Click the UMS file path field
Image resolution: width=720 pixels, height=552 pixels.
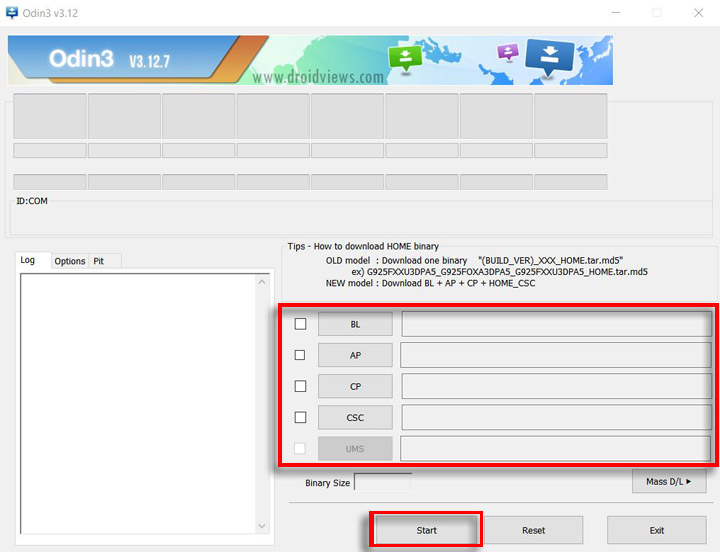(556, 448)
